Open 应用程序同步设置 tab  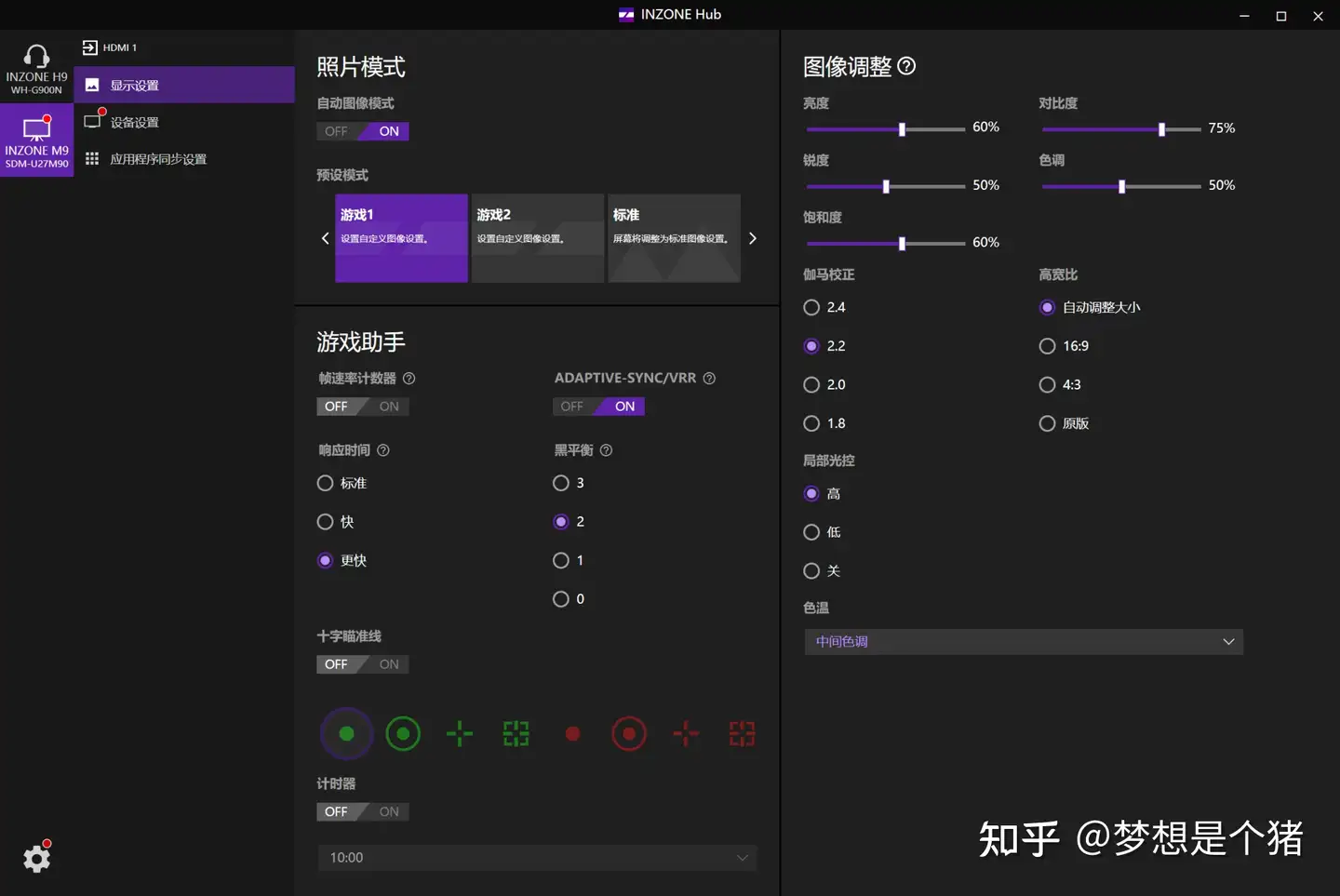click(184, 159)
